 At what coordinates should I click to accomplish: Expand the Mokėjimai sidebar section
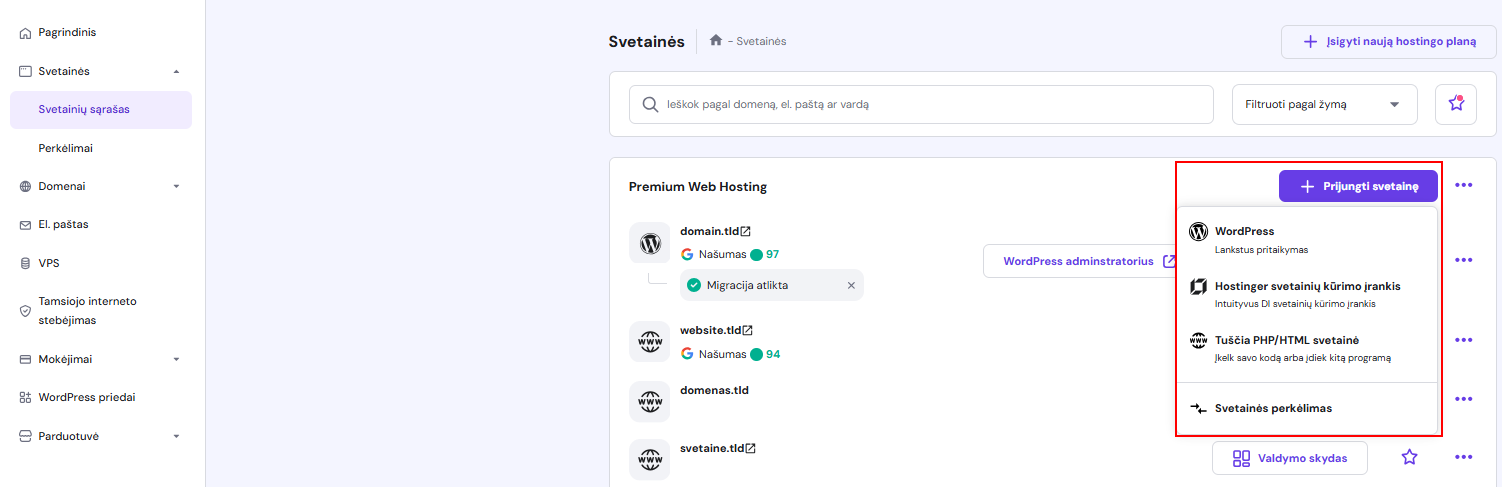[x=176, y=359]
